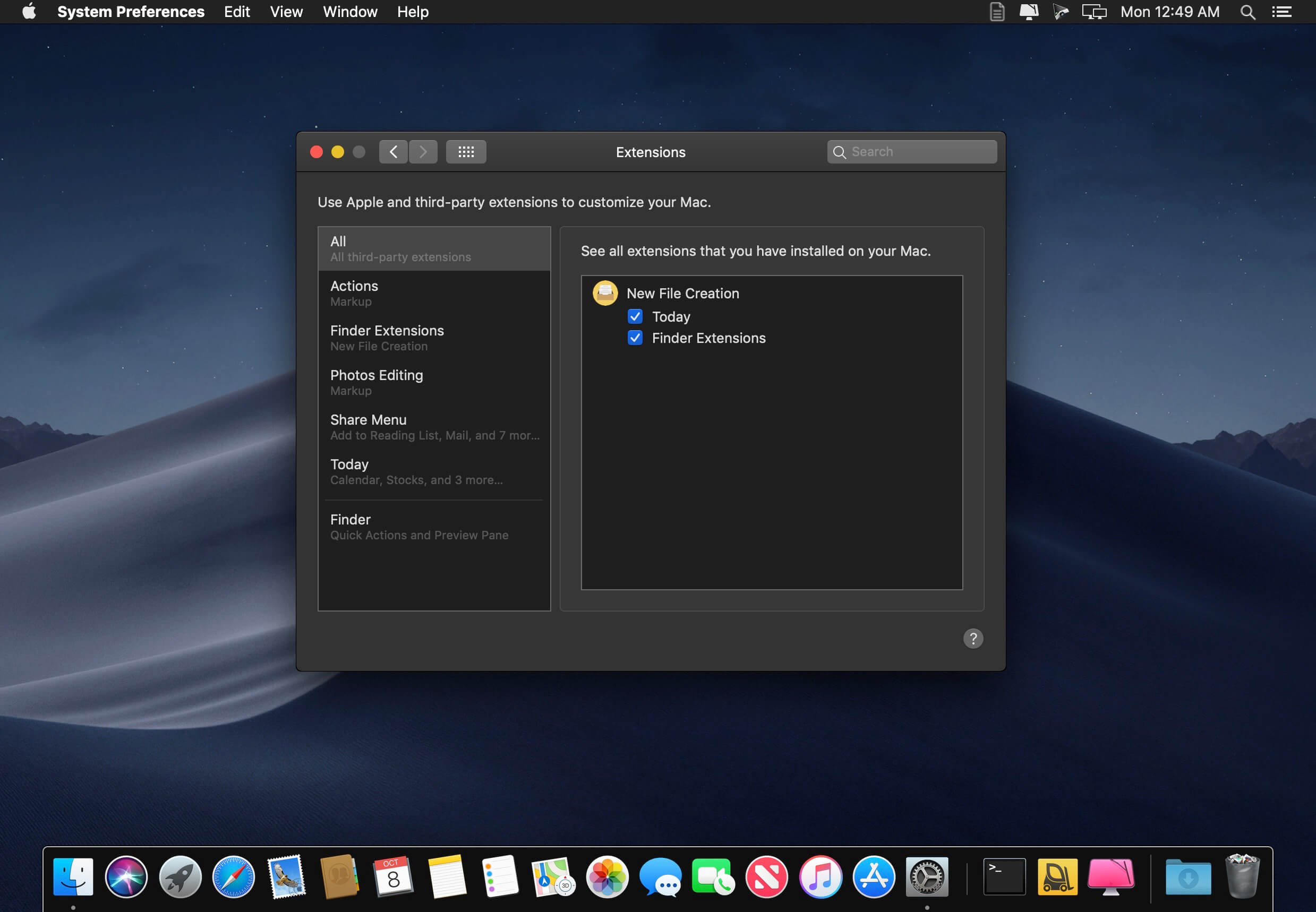Select the Today category in sidebar
Image resolution: width=1316 pixels, height=912 pixels.
434,471
